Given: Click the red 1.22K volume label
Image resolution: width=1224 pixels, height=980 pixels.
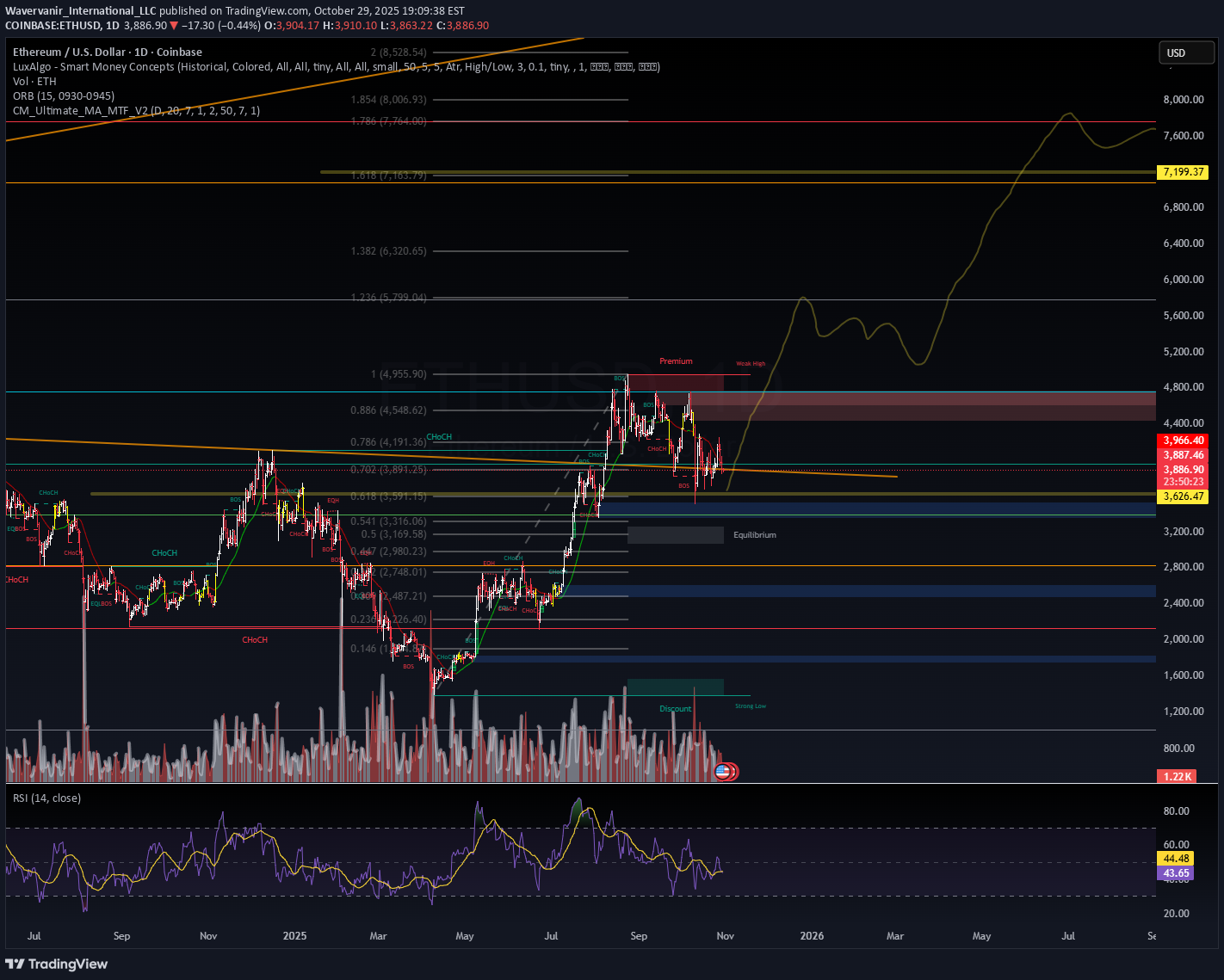Looking at the screenshot, I should (x=1177, y=776).
